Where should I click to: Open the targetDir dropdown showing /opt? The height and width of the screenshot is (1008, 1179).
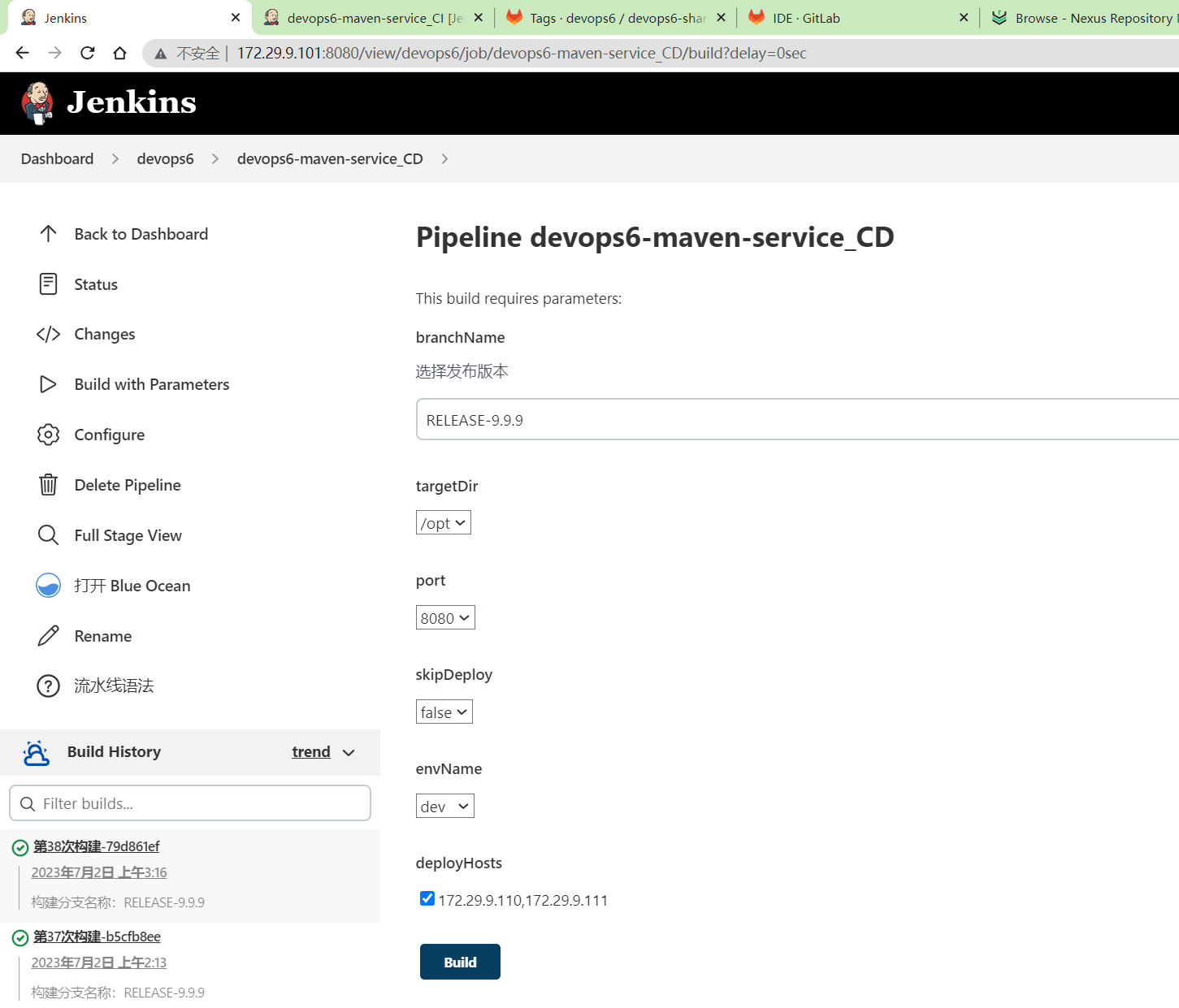(x=444, y=523)
